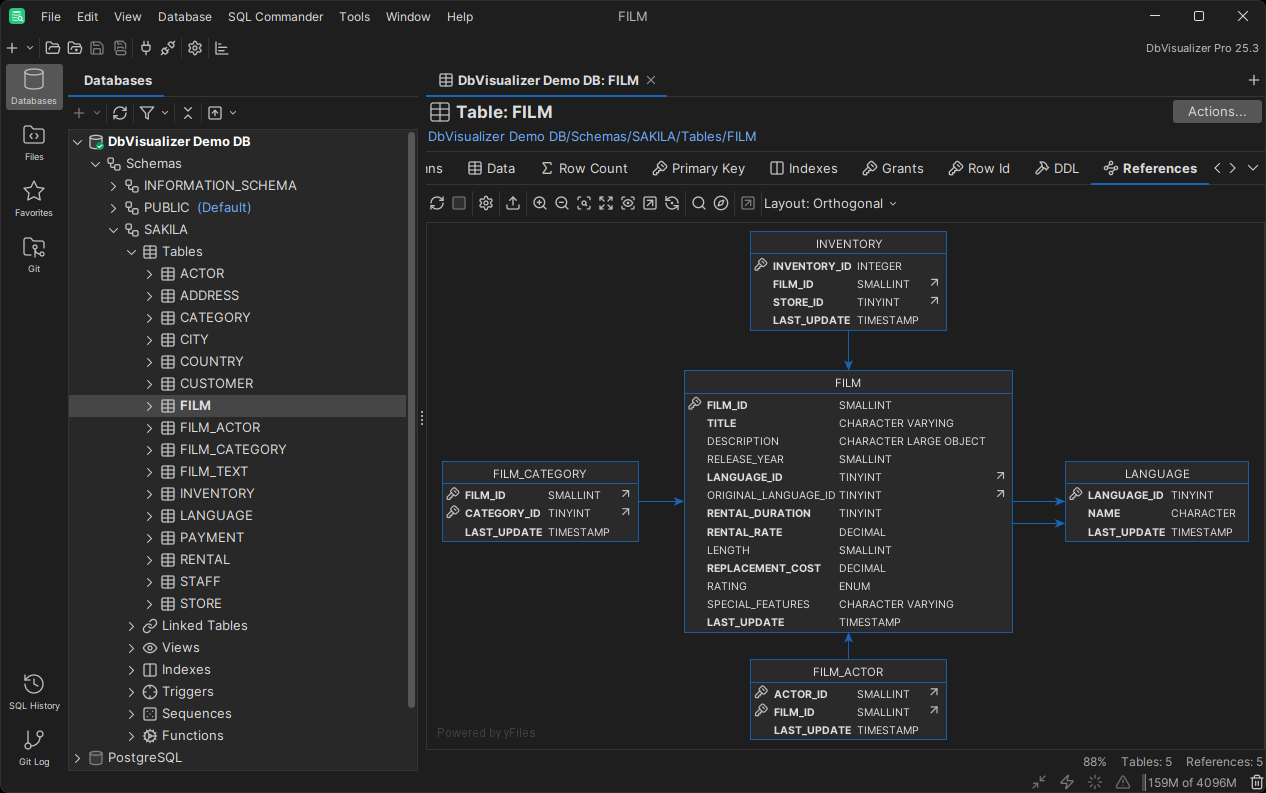Export the references graph via the upload icon

(512, 203)
